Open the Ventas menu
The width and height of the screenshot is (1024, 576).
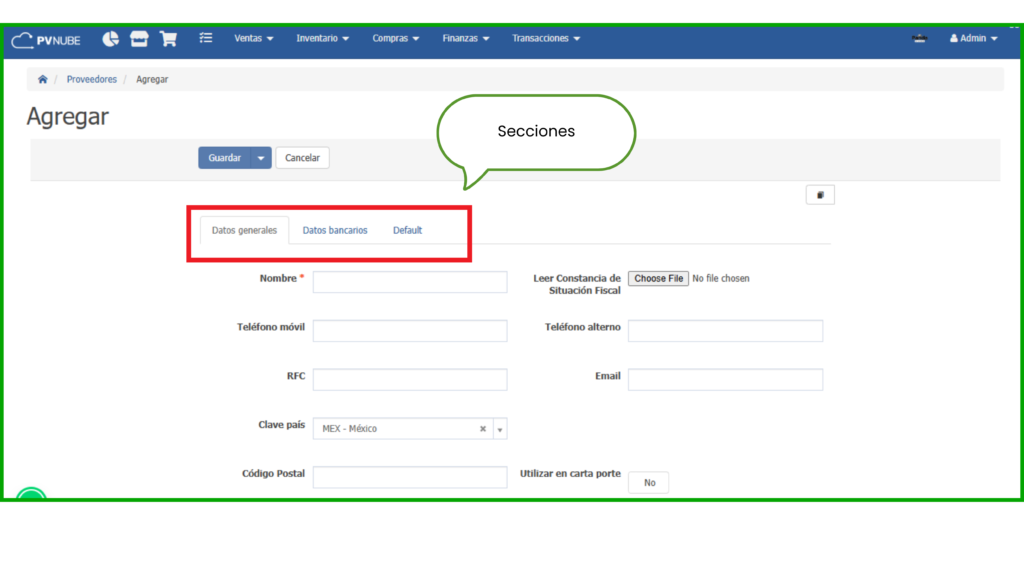coord(253,39)
